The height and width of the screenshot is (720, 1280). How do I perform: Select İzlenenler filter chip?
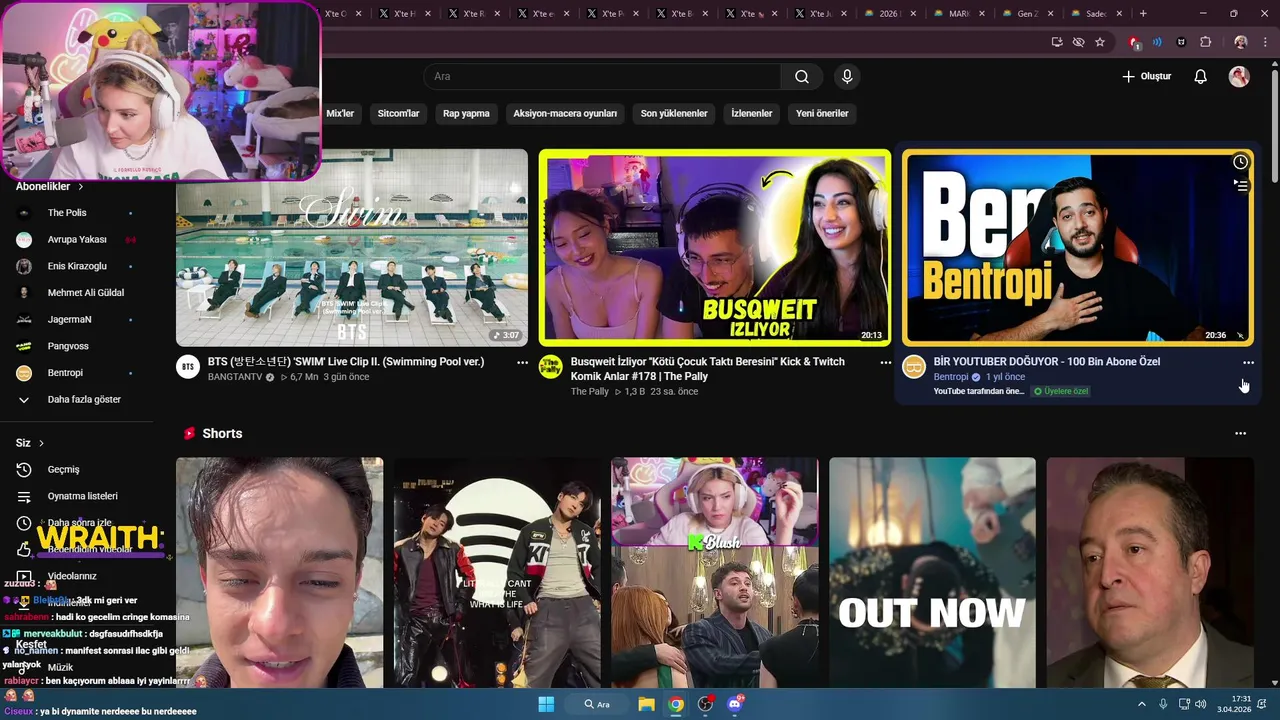[x=752, y=114]
